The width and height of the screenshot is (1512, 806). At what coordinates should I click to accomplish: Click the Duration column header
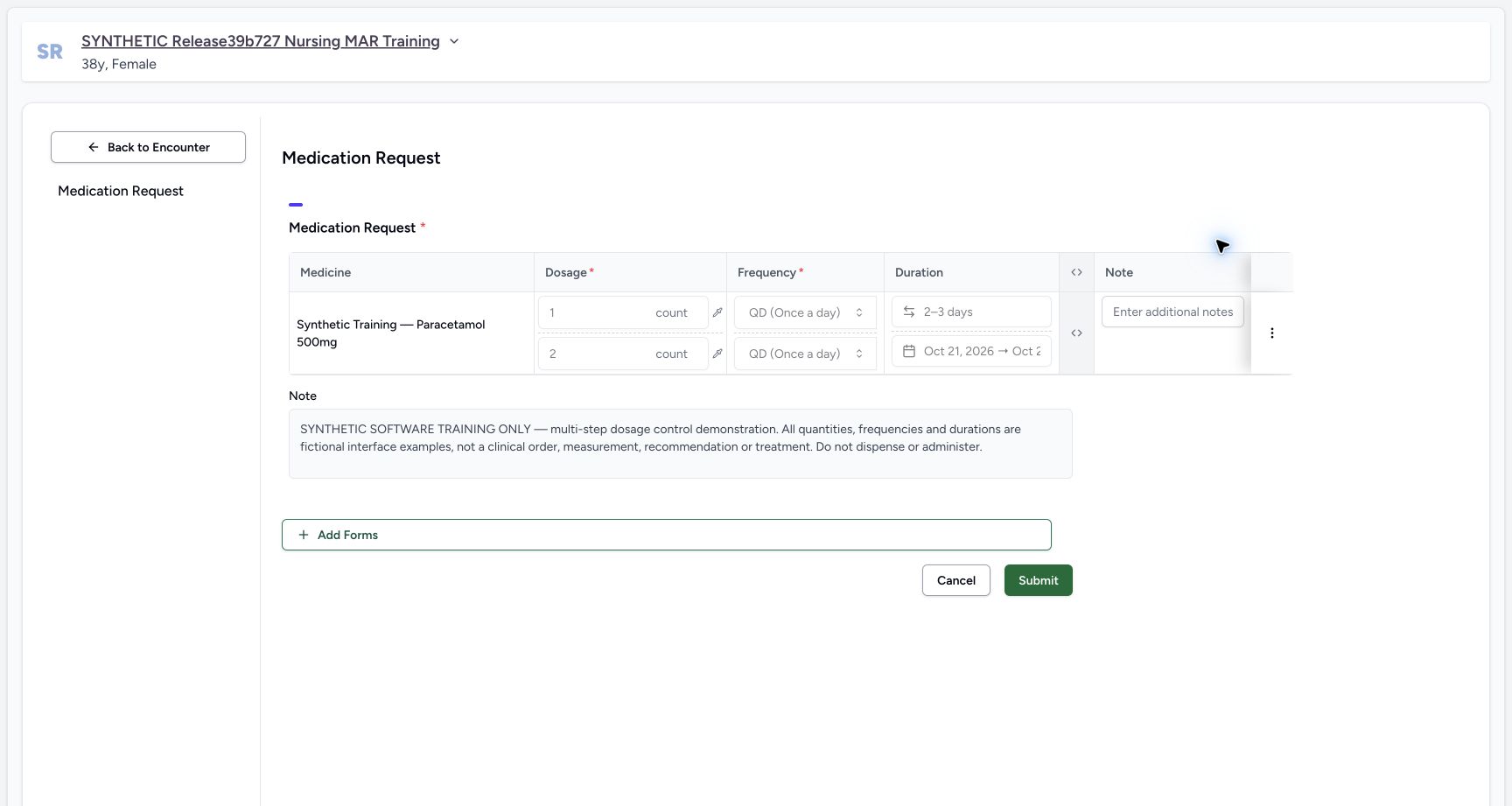point(971,272)
